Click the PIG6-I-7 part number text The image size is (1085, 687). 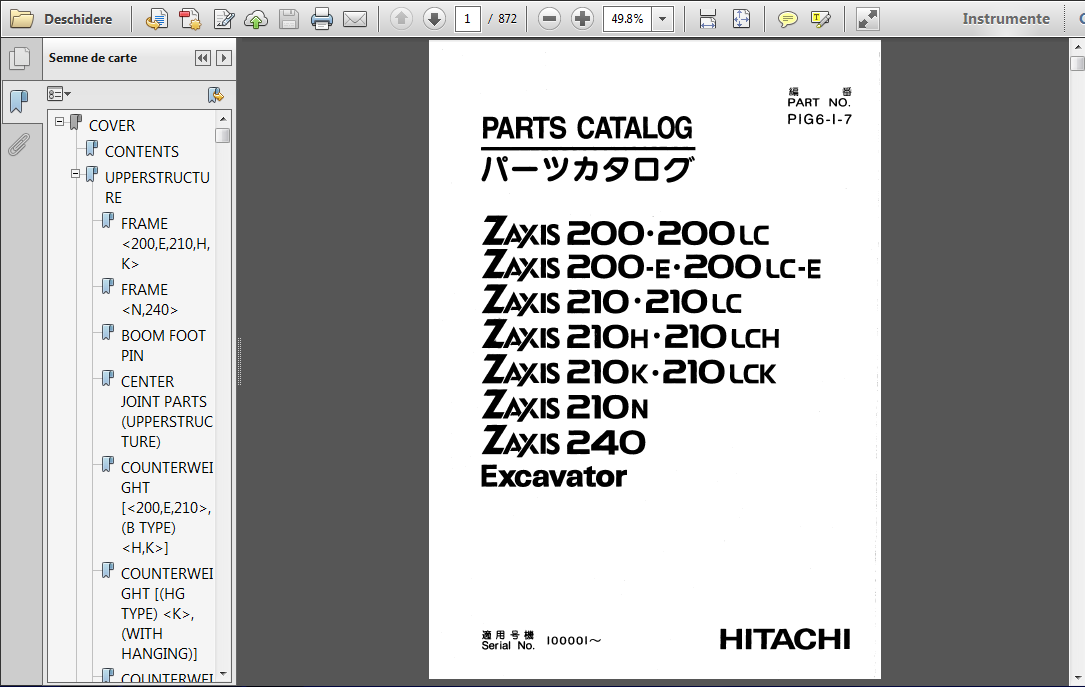pyautogui.click(x=819, y=119)
